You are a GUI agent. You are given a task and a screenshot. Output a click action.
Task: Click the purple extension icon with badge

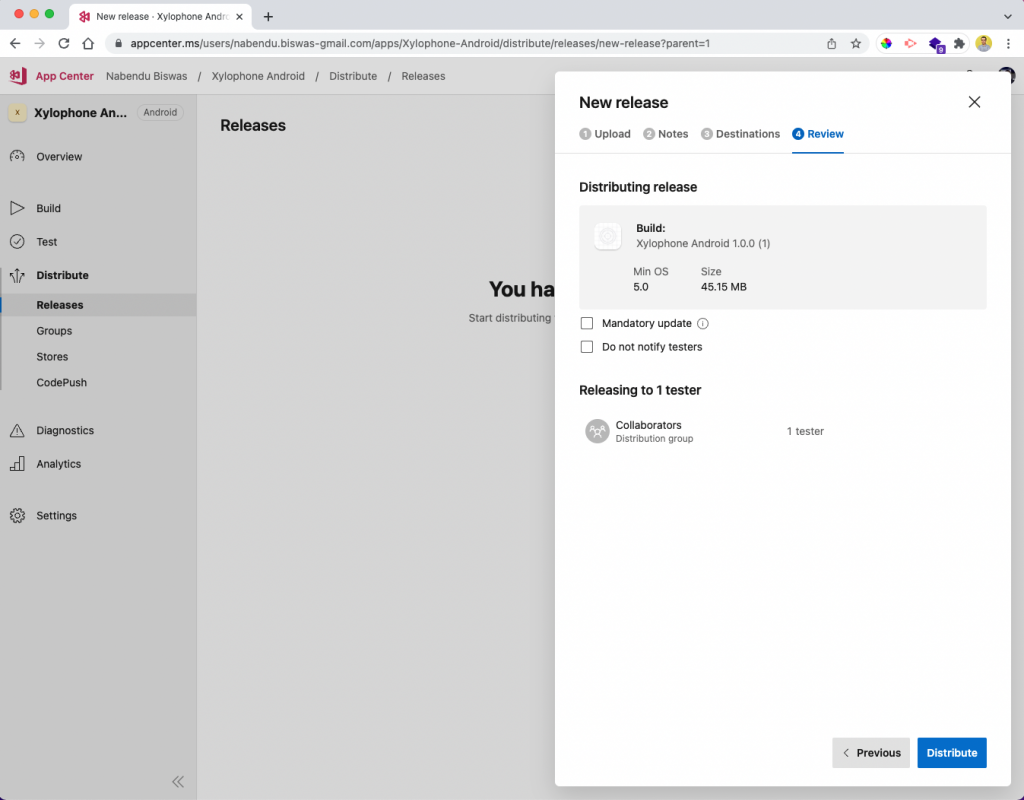pos(936,44)
